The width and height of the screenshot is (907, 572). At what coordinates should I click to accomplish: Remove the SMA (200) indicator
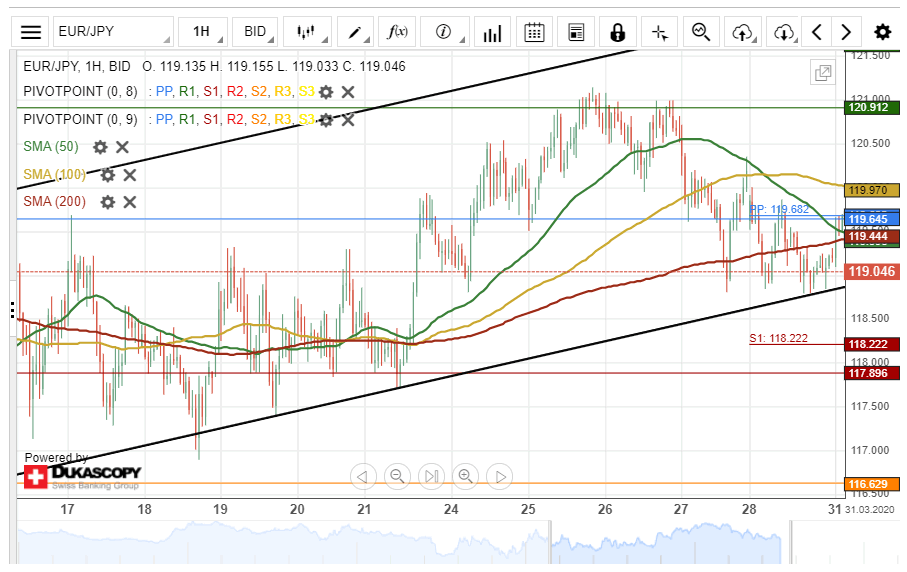click(129, 202)
